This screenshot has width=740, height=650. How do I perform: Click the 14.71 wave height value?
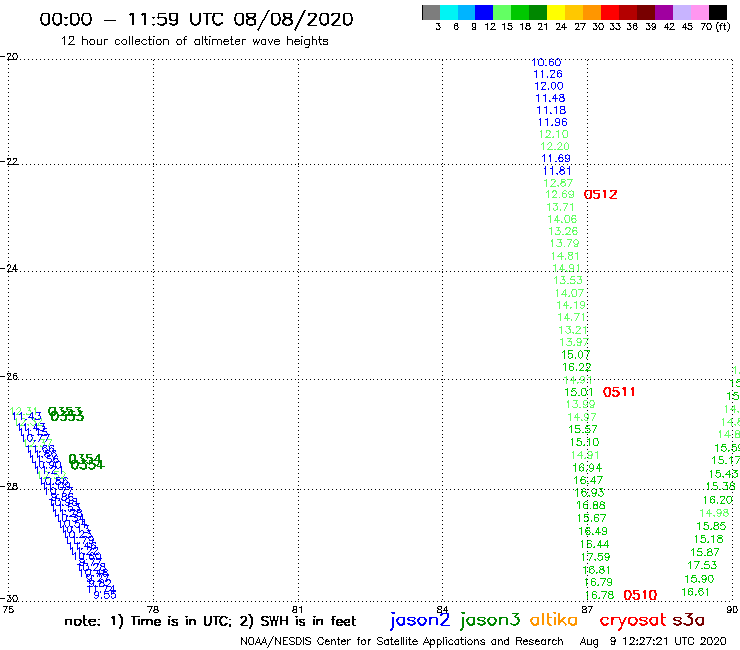pos(572,317)
